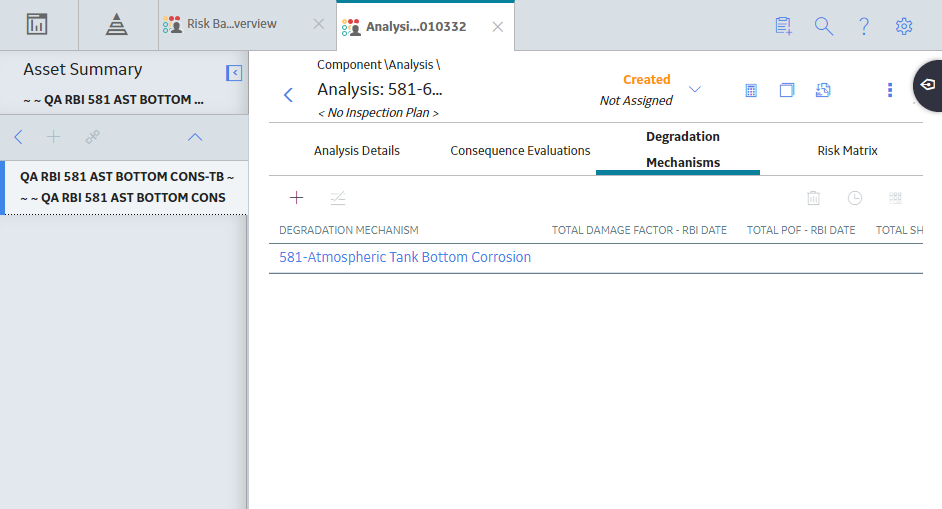Screen dimensions: 942x509
Task: Add a new item in Asset Summary pane
Action: [53, 137]
